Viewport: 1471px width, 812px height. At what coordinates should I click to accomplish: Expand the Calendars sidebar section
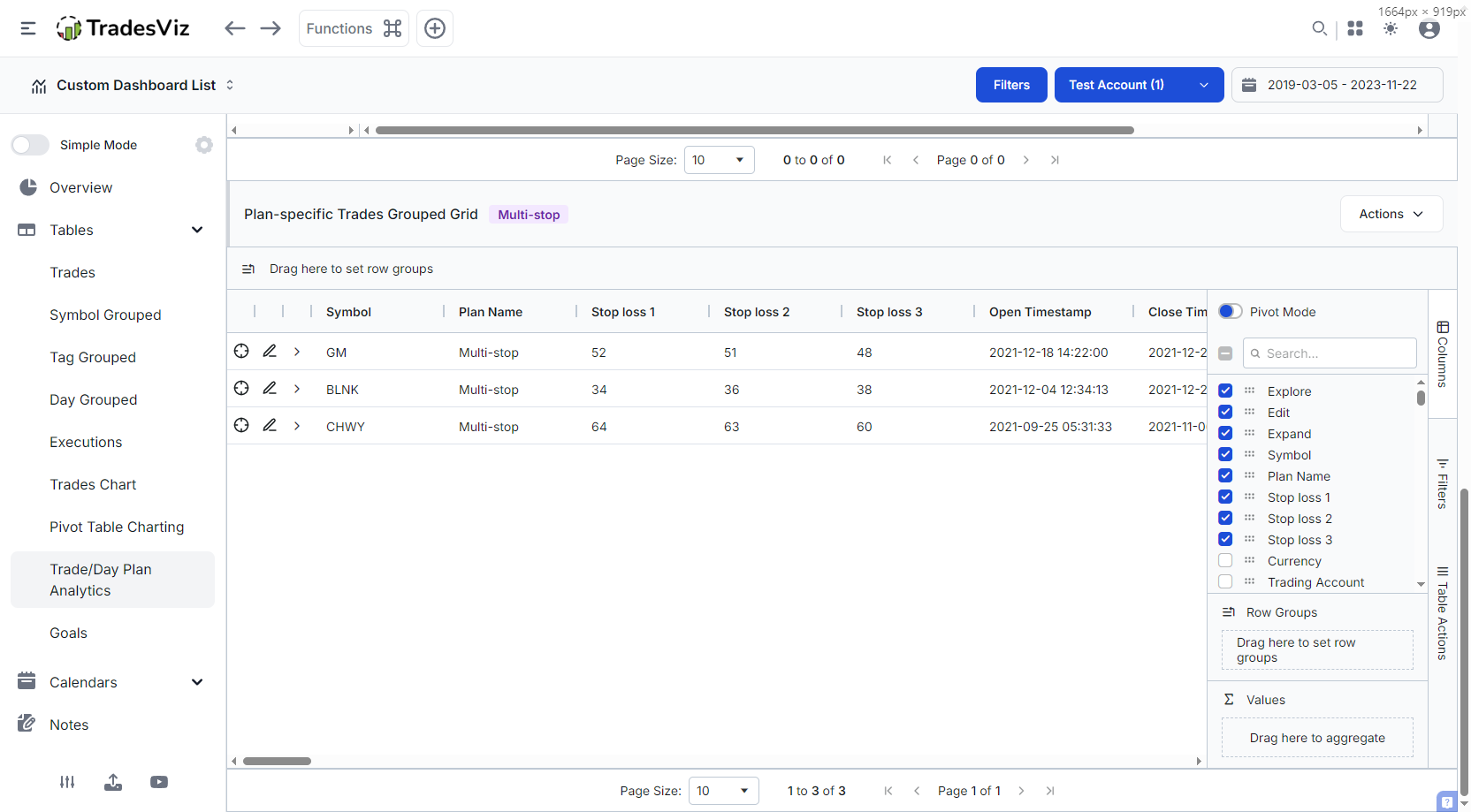(197, 682)
